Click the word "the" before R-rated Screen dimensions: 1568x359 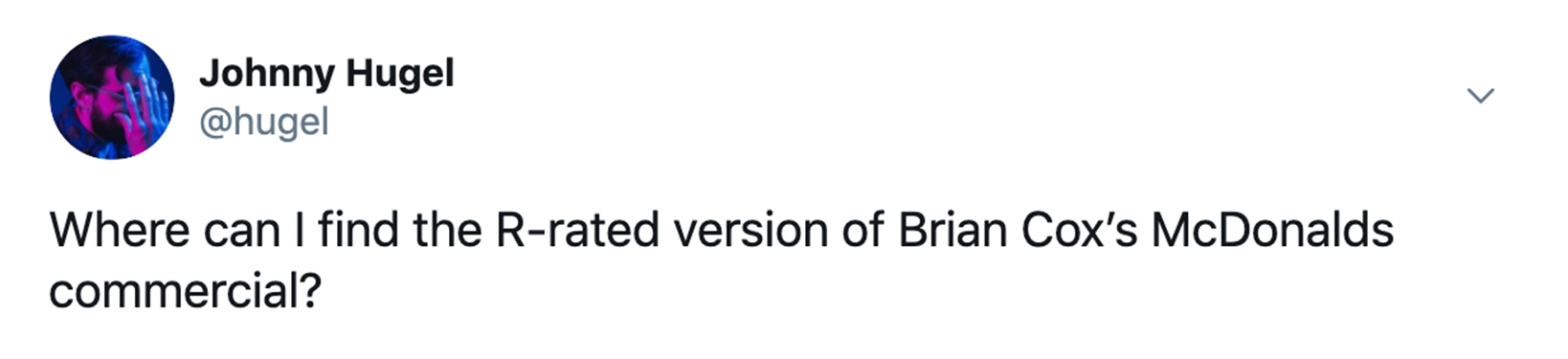[447, 231]
